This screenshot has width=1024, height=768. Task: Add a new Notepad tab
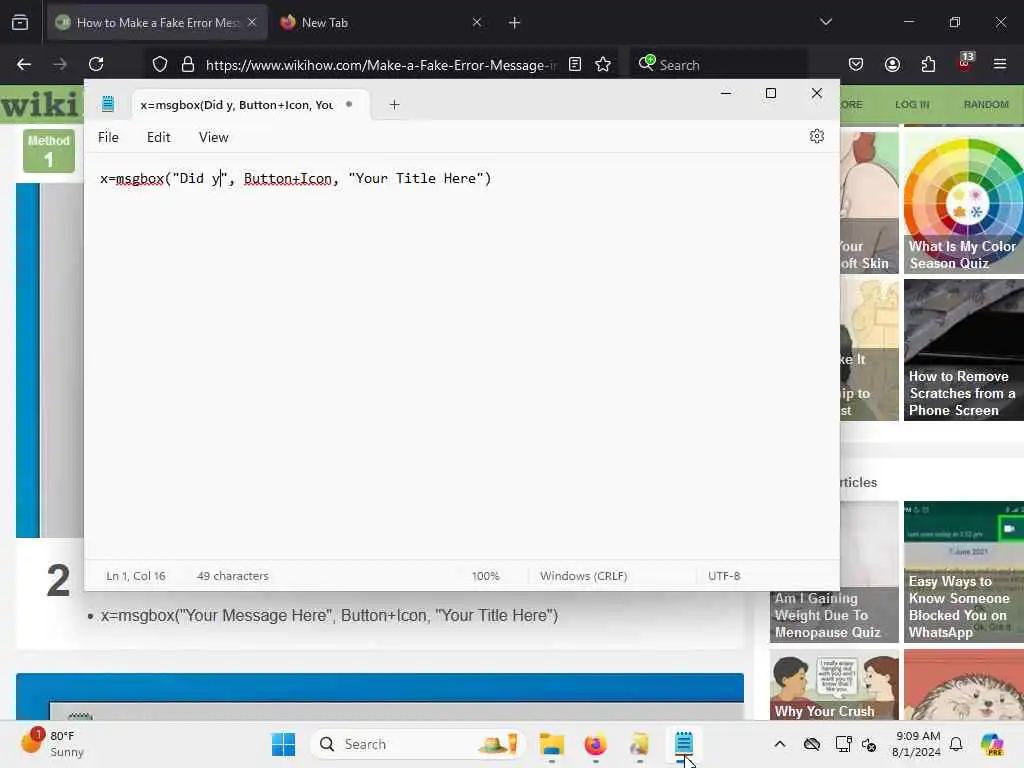[x=394, y=104]
